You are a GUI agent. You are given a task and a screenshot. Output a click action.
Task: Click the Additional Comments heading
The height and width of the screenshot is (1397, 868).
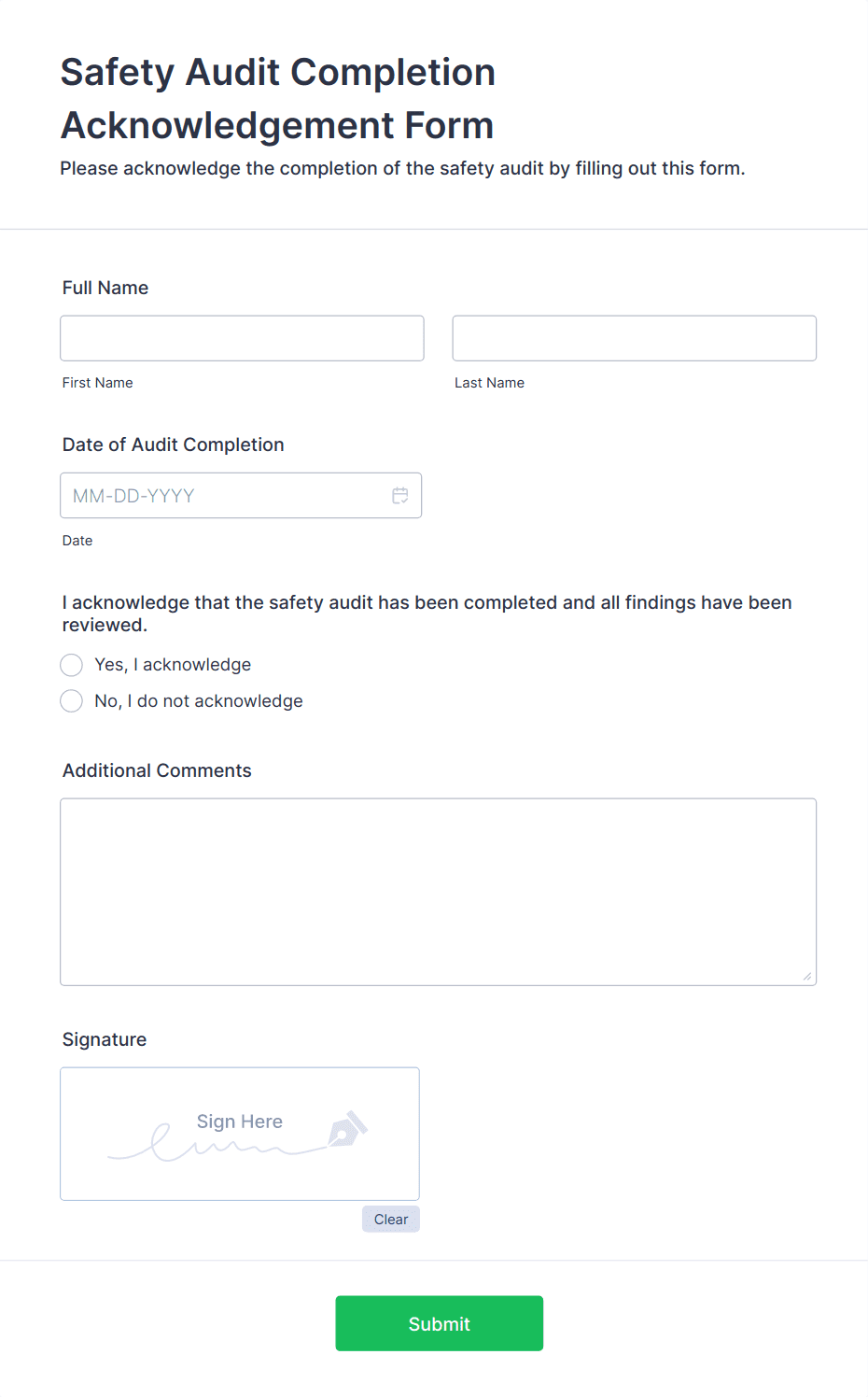tap(157, 770)
